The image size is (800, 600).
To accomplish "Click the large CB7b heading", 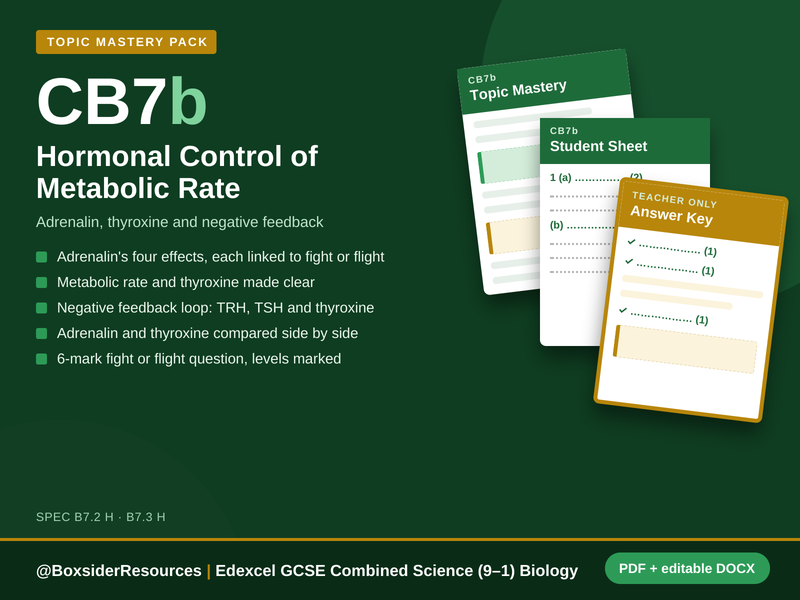I will pyautogui.click(x=122, y=101).
